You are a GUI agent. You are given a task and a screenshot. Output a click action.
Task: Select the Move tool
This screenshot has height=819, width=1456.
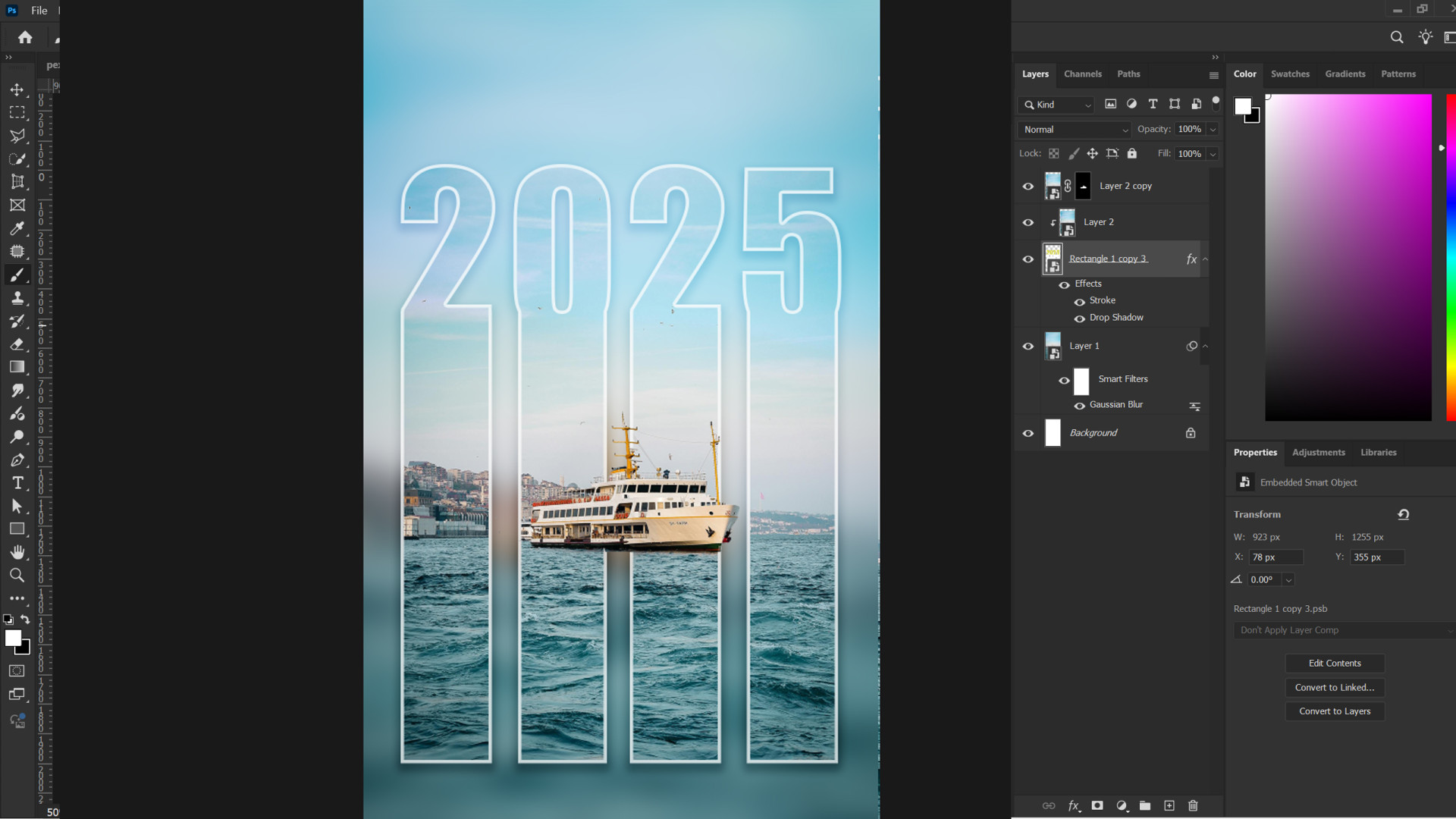pos(17,89)
